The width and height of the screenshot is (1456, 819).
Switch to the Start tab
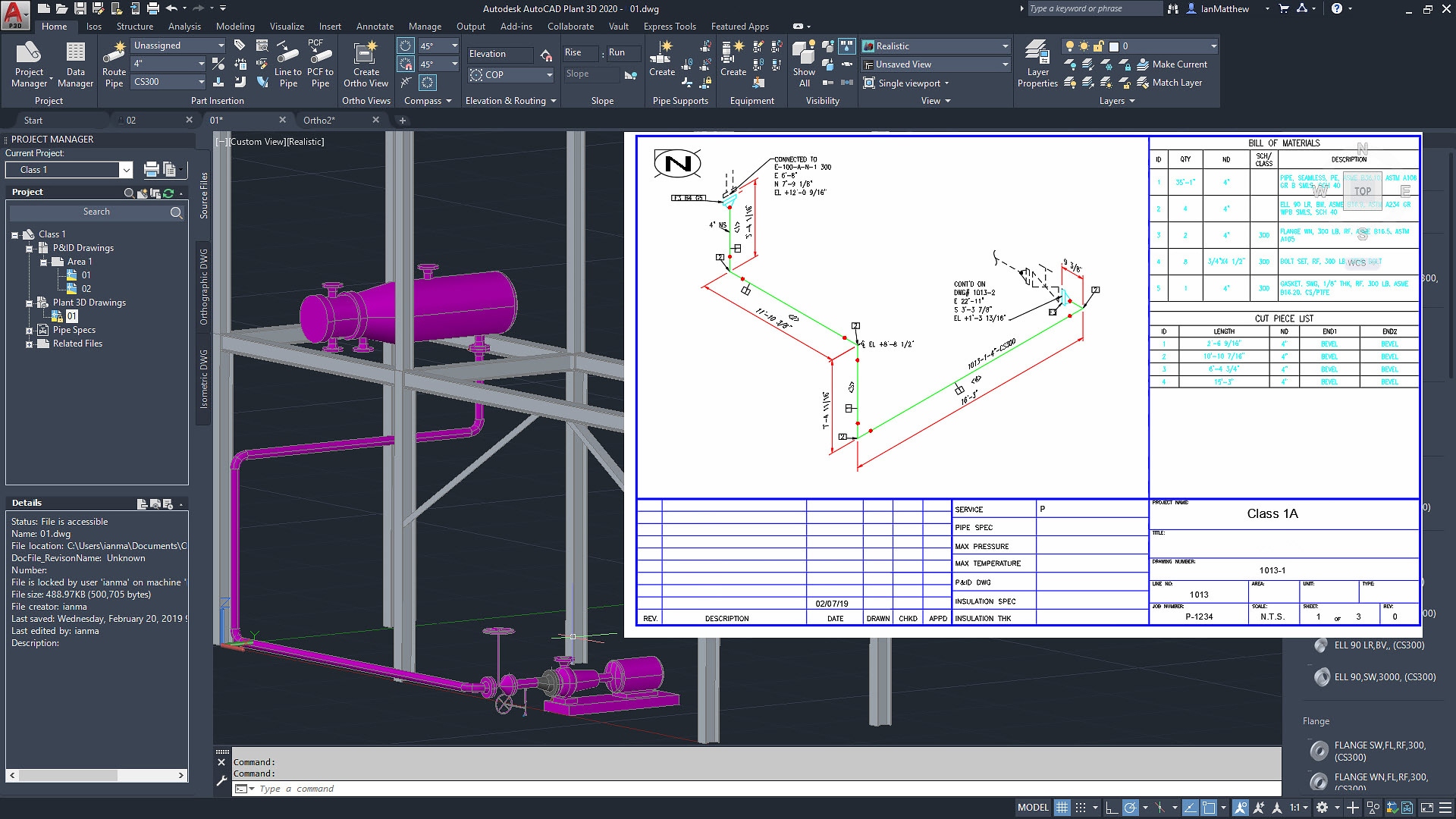[34, 120]
